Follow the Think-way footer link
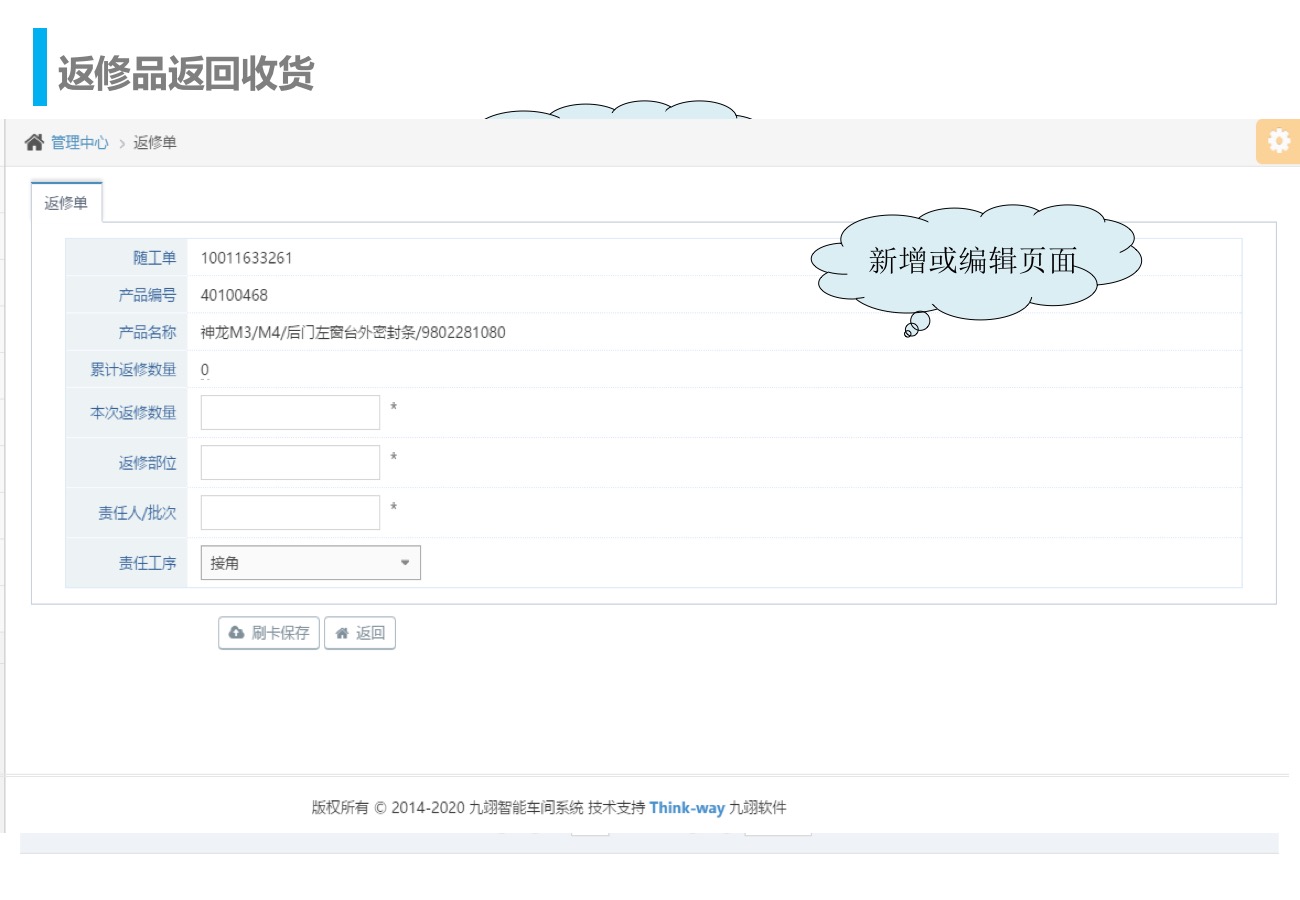 tap(686, 808)
